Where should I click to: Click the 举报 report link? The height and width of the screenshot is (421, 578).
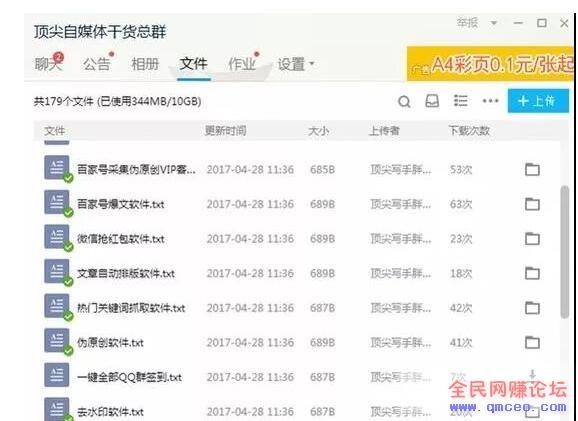coord(467,23)
